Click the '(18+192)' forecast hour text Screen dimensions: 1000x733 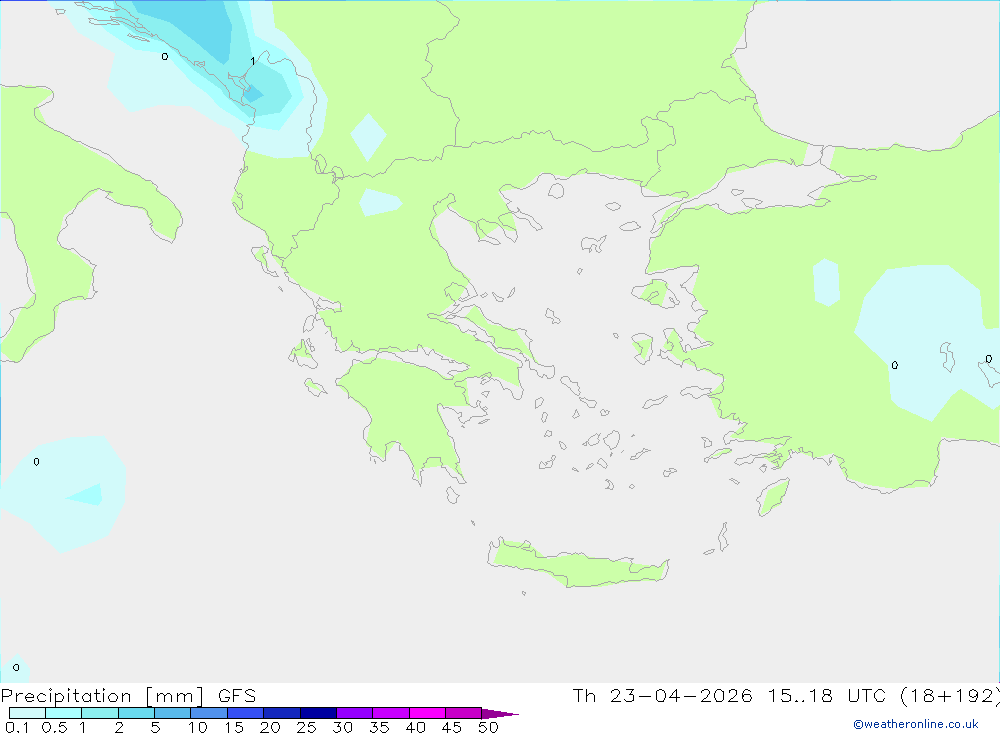tap(949, 696)
